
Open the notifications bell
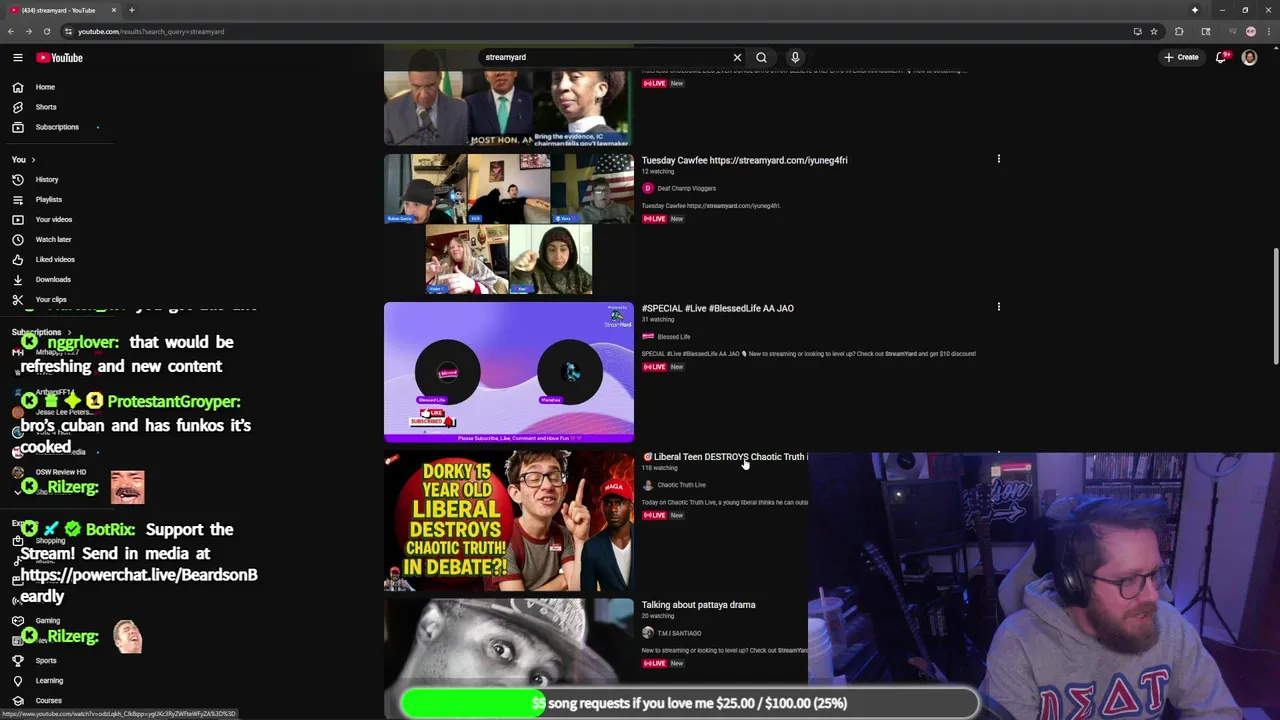tap(1221, 57)
